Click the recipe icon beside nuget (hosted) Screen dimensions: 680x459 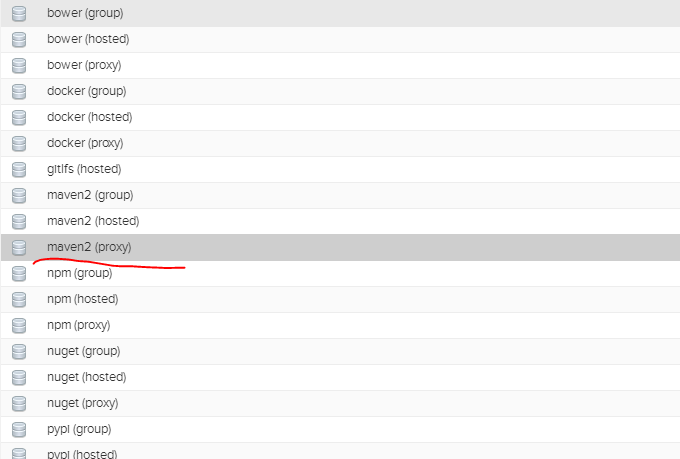(x=19, y=378)
